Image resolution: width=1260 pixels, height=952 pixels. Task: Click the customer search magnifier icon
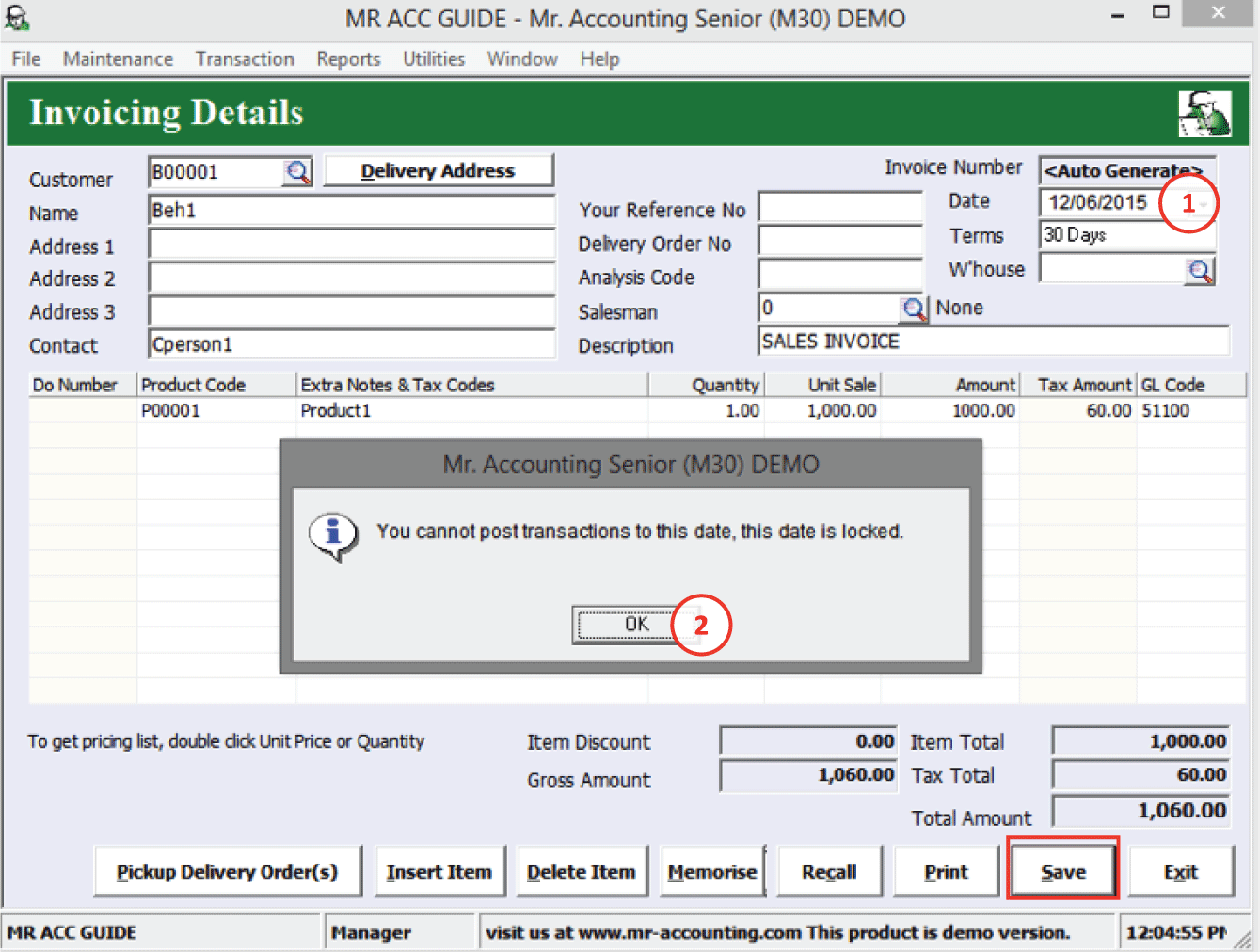click(298, 172)
